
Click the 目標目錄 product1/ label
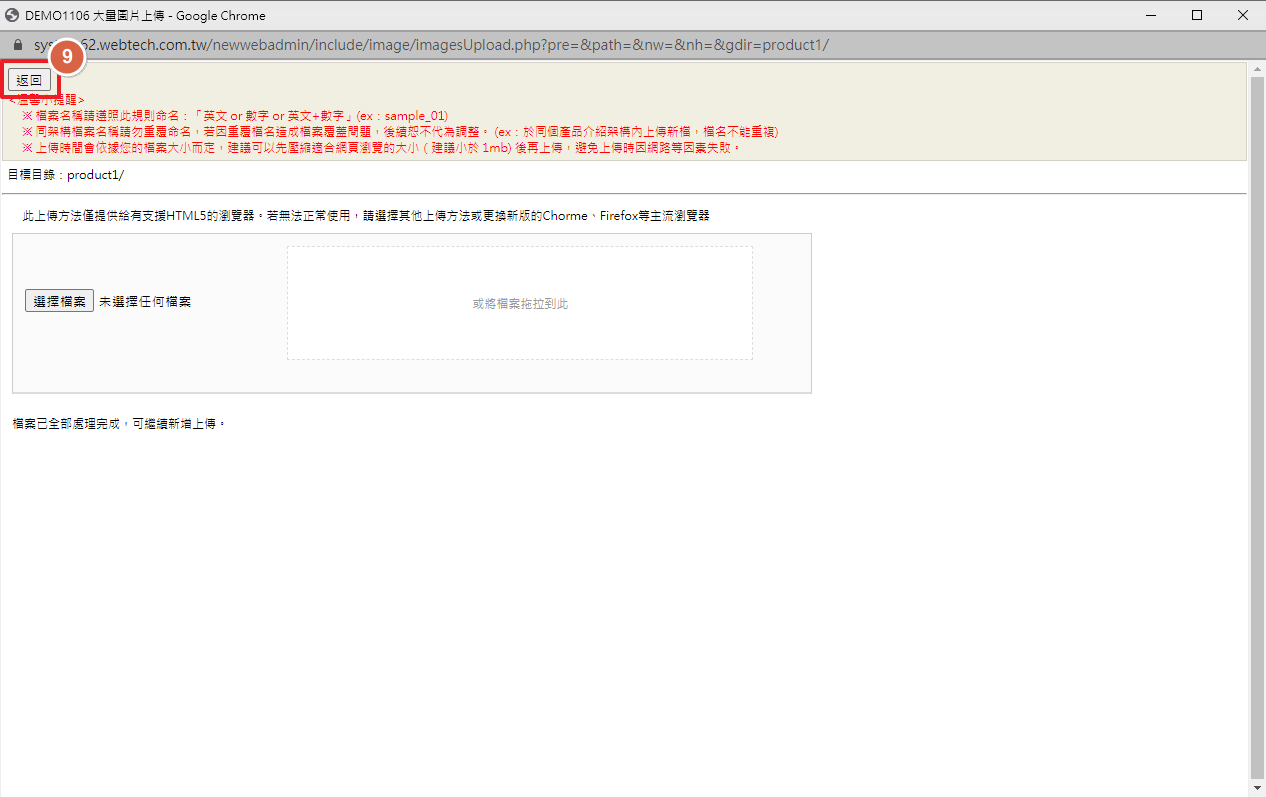point(66,175)
